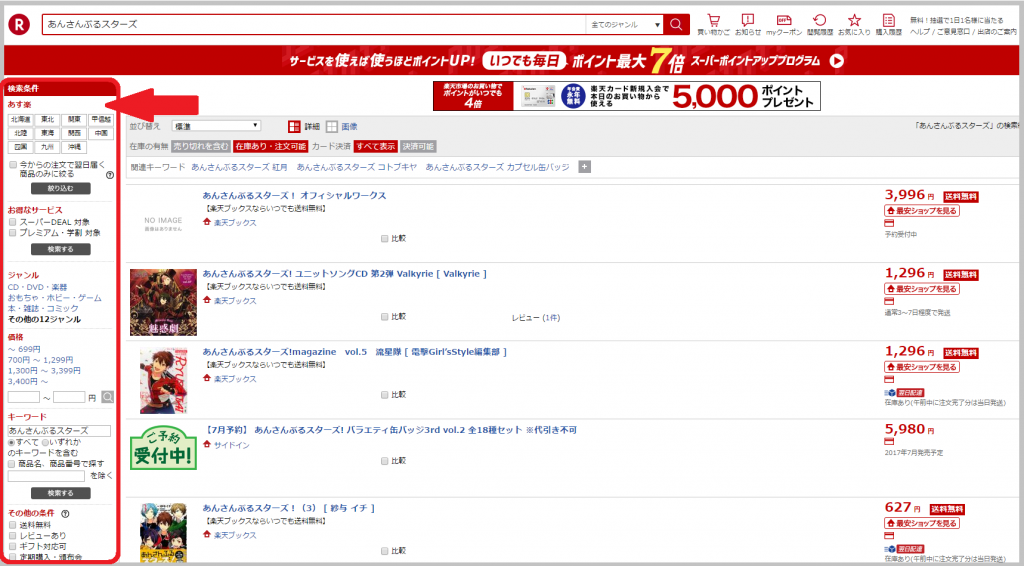The height and width of the screenshot is (566, 1024).
Task: Select すべて表示 card payment filter
Action: pyautogui.click(x=376, y=146)
